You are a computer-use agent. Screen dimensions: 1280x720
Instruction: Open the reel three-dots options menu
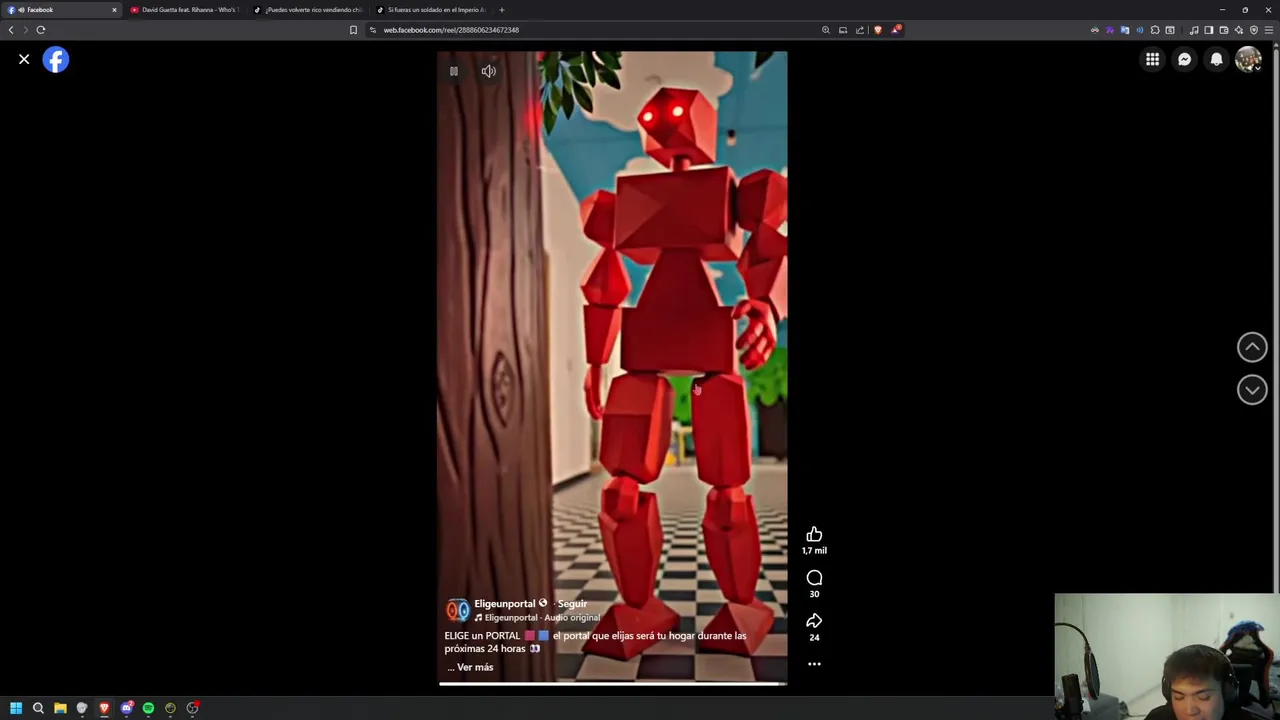[x=814, y=664]
